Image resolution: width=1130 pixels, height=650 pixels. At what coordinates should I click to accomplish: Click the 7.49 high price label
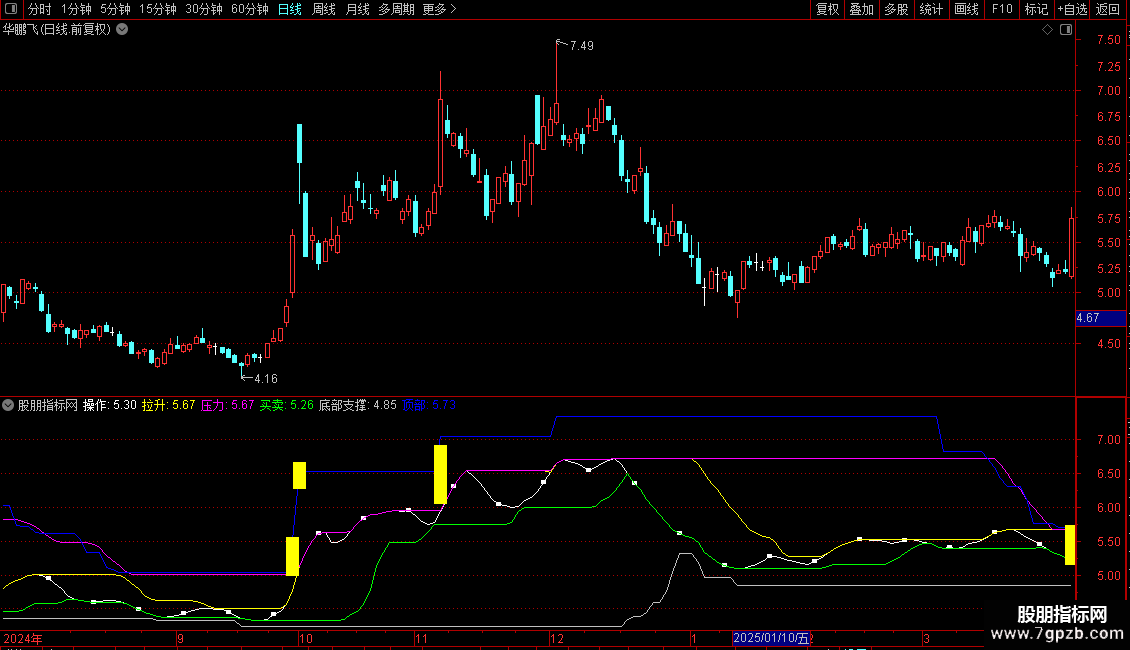pyautogui.click(x=582, y=45)
